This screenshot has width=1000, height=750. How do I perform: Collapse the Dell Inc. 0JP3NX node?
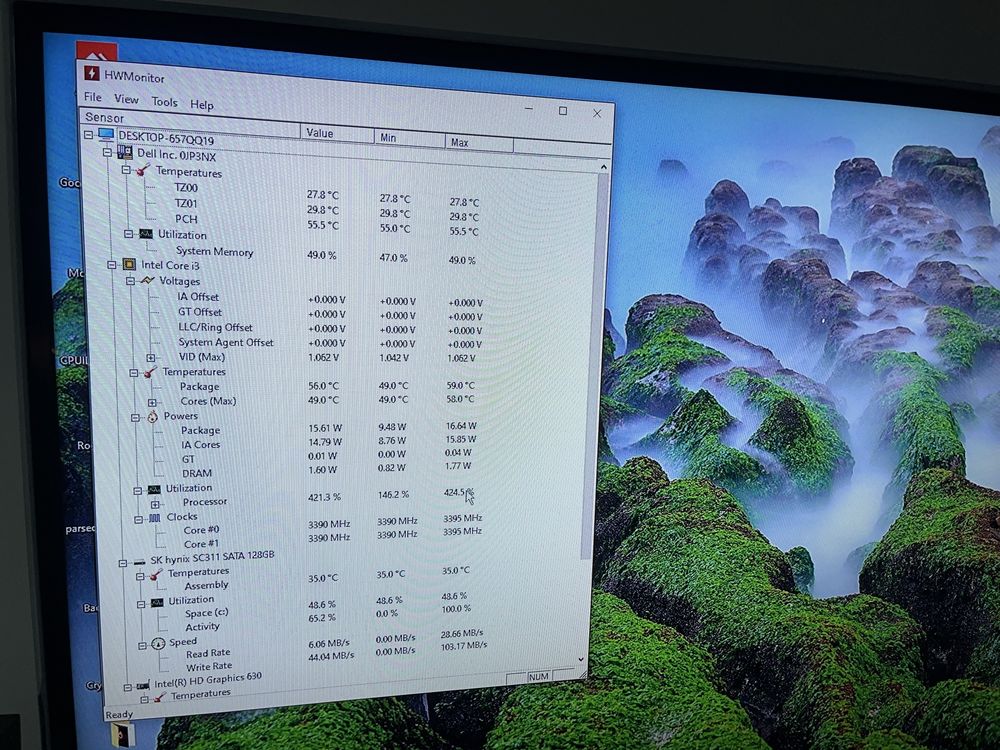[108, 152]
